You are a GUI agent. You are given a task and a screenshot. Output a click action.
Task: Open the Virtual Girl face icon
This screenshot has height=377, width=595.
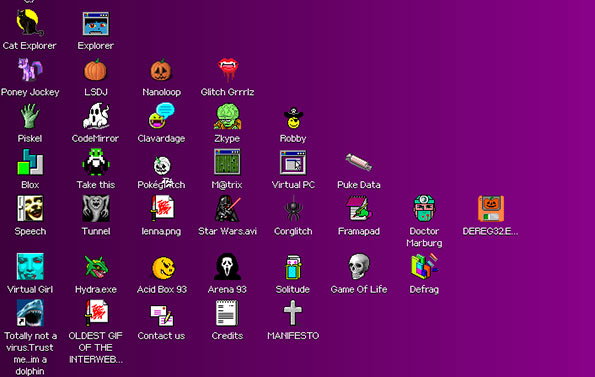coord(30,267)
